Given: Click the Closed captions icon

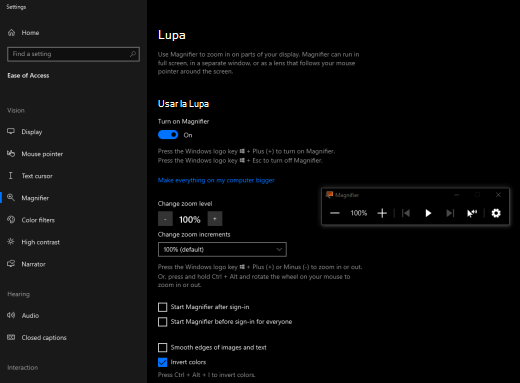Looking at the screenshot, I should point(11,337).
